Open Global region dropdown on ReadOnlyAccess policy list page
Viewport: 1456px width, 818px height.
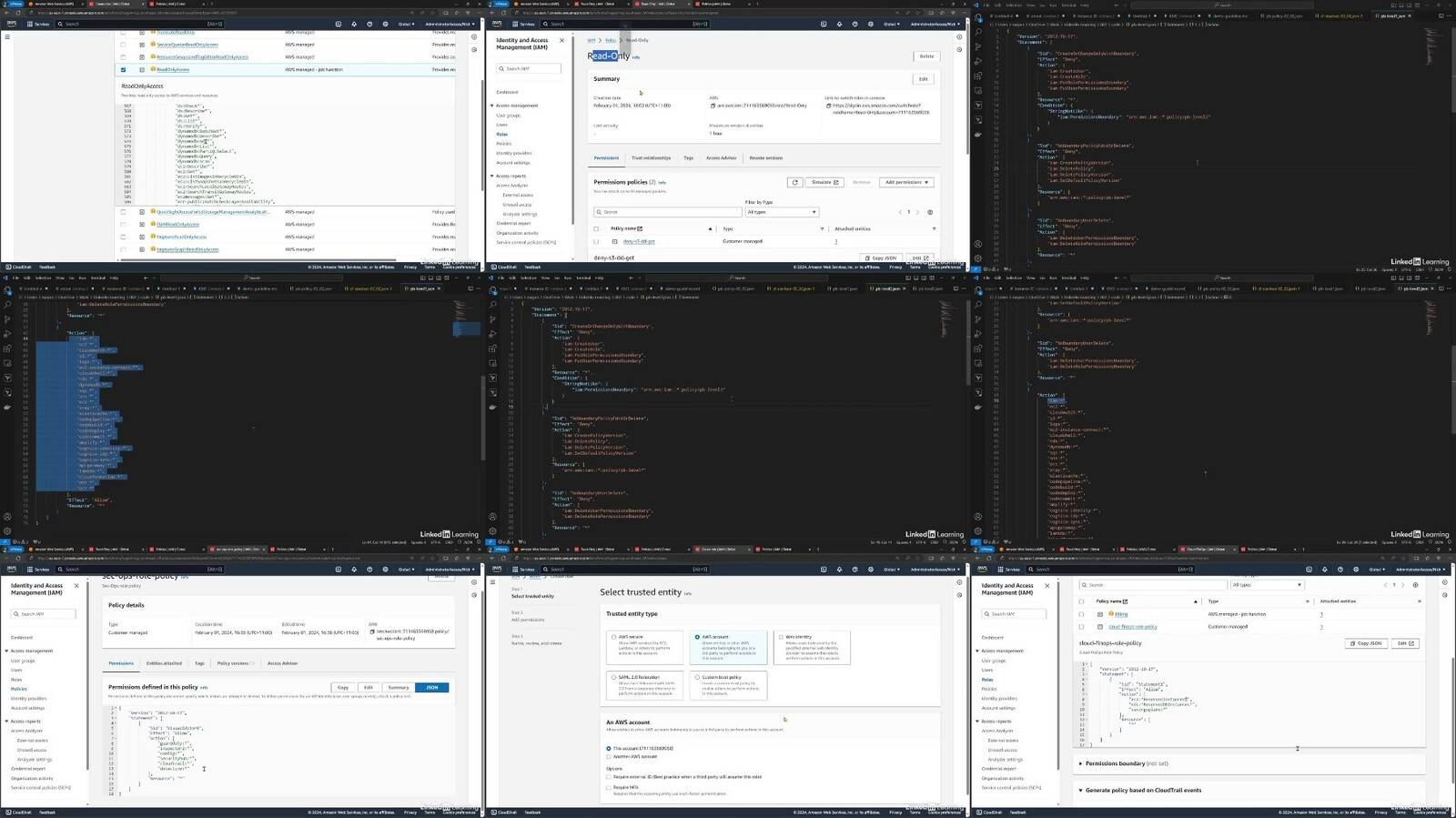(x=406, y=24)
